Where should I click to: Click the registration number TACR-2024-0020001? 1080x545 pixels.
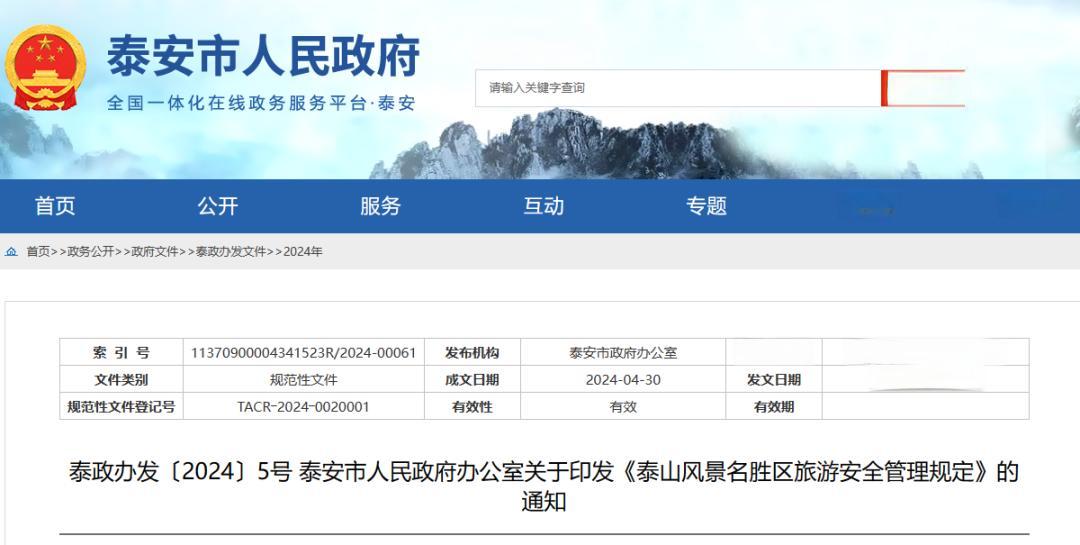(x=303, y=407)
